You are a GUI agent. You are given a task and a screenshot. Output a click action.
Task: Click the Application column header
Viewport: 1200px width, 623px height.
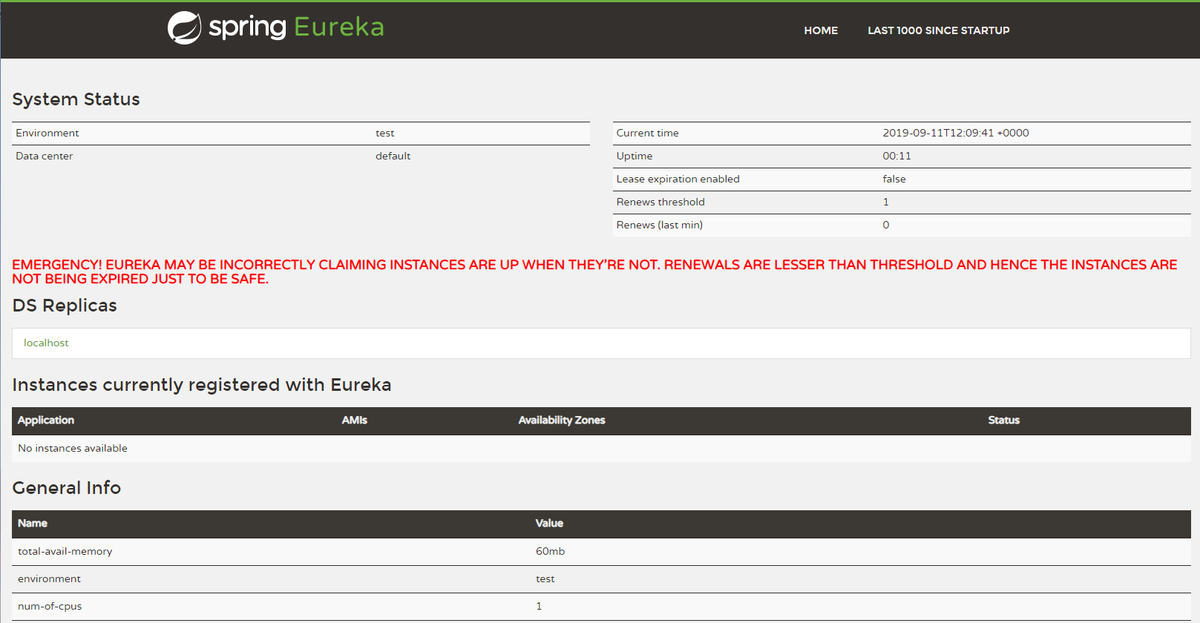tap(46, 420)
